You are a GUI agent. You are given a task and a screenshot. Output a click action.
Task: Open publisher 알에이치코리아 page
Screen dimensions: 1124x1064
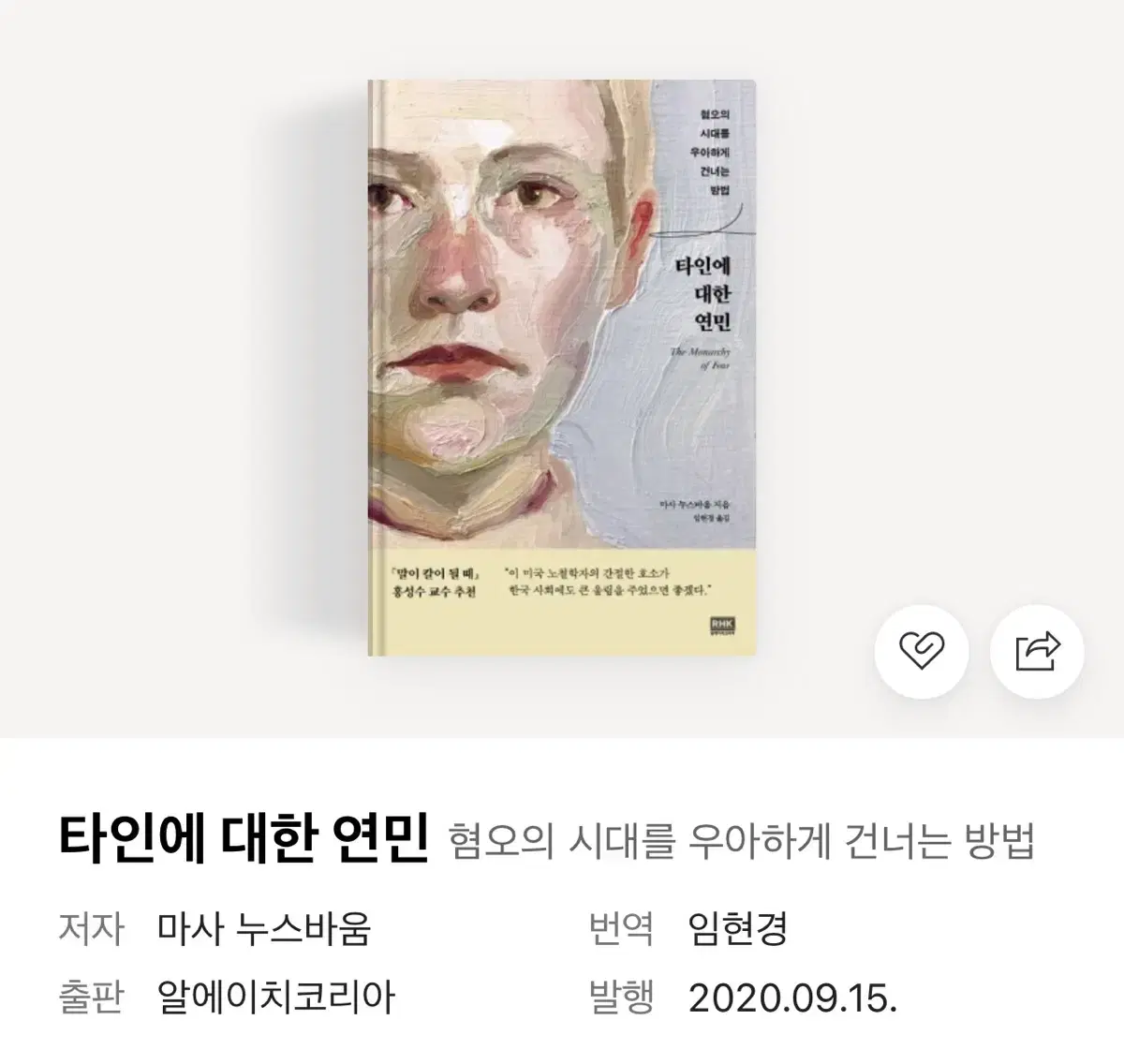pos(277,997)
